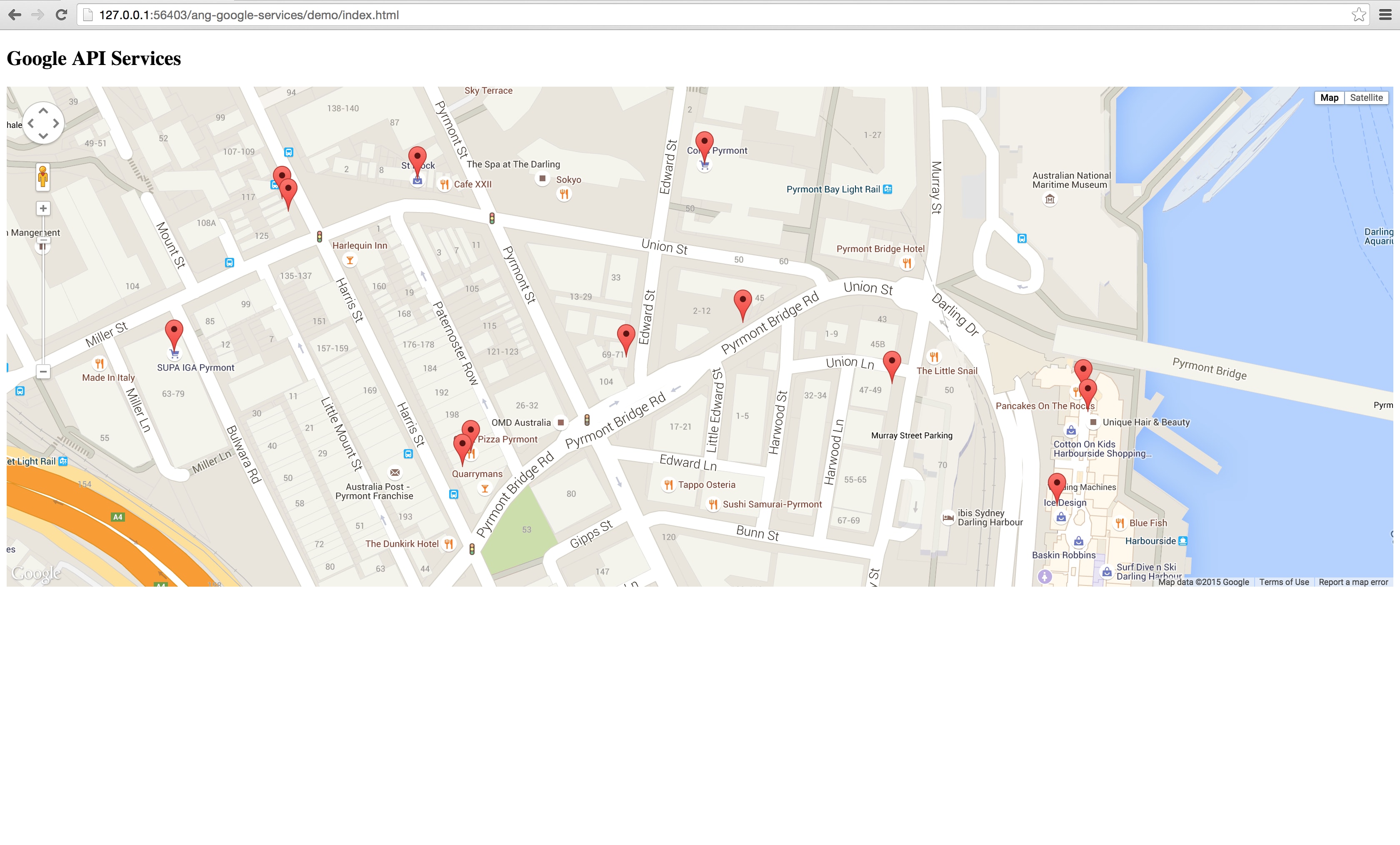Click Report a map error
This screenshot has width=1400, height=845.
coord(1353,582)
